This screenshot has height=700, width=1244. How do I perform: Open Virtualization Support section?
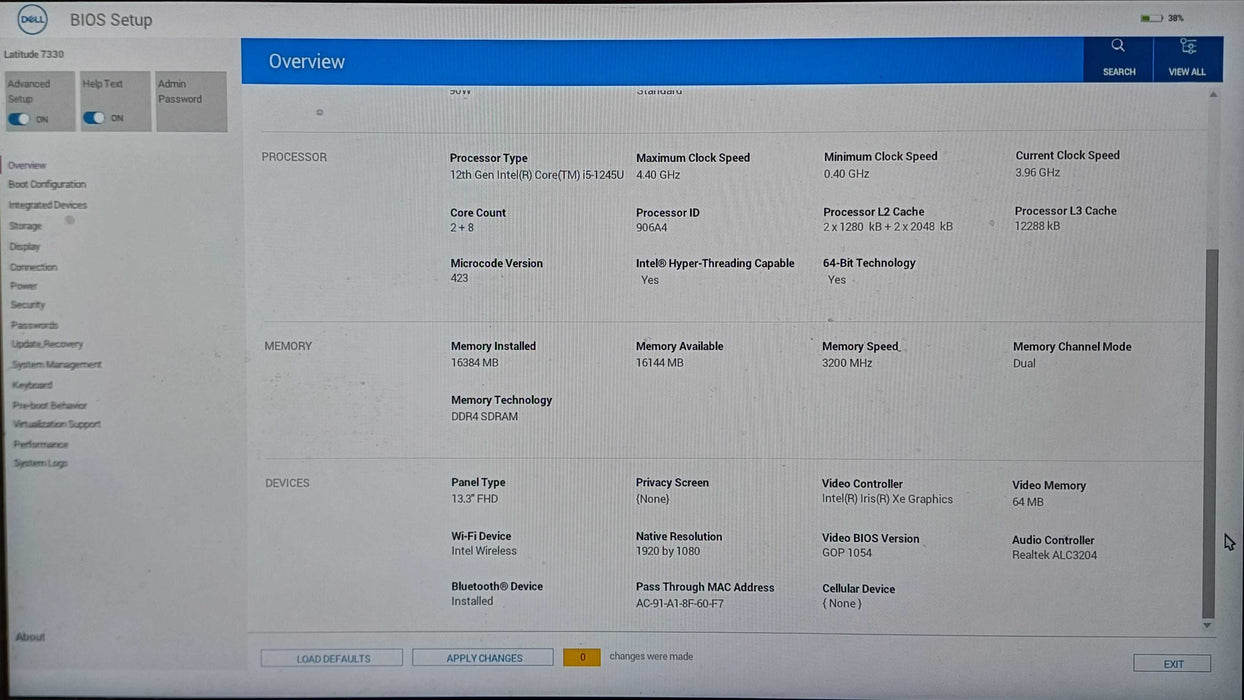tap(56, 424)
